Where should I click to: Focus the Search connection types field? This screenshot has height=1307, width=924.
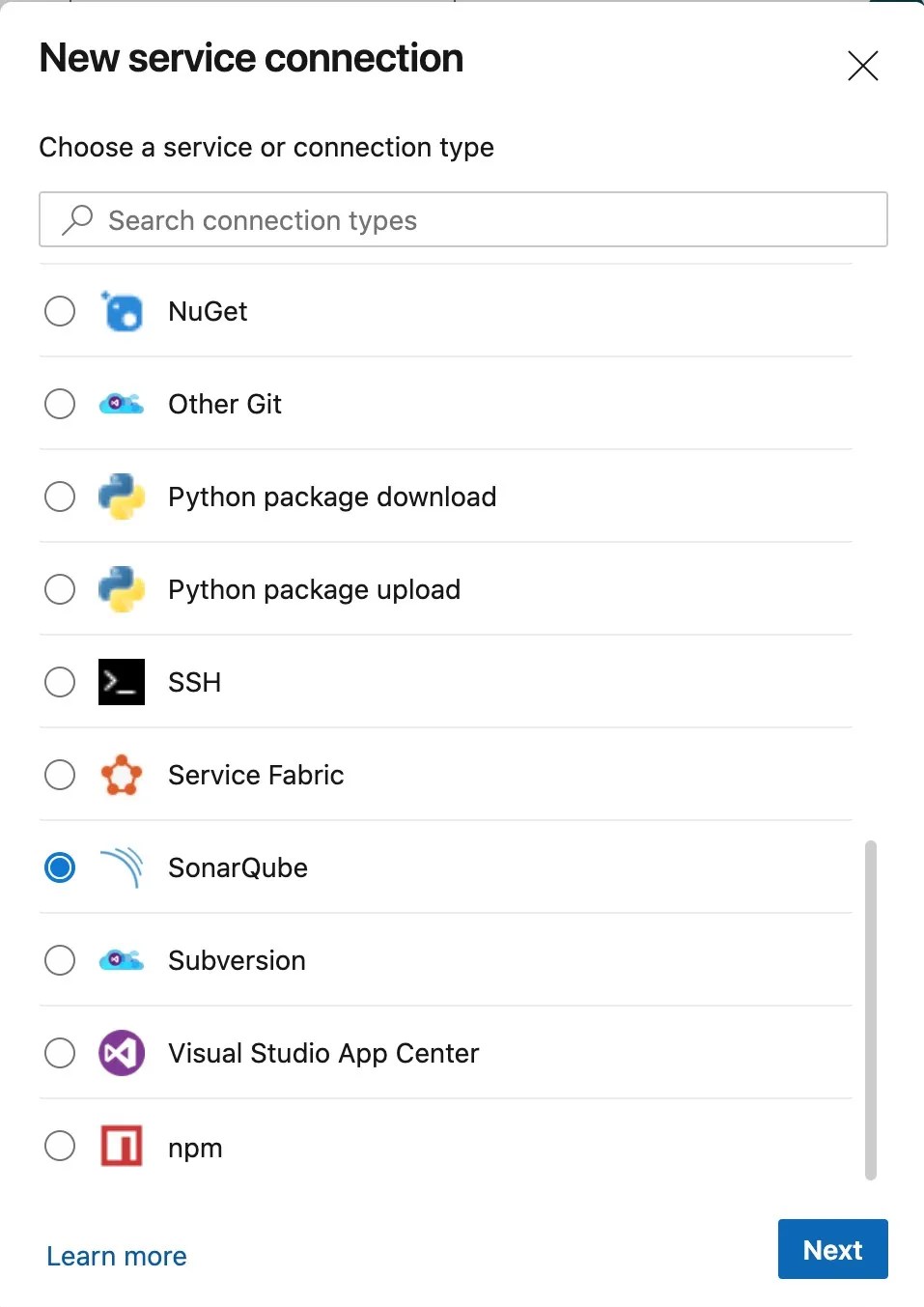tap(483, 220)
